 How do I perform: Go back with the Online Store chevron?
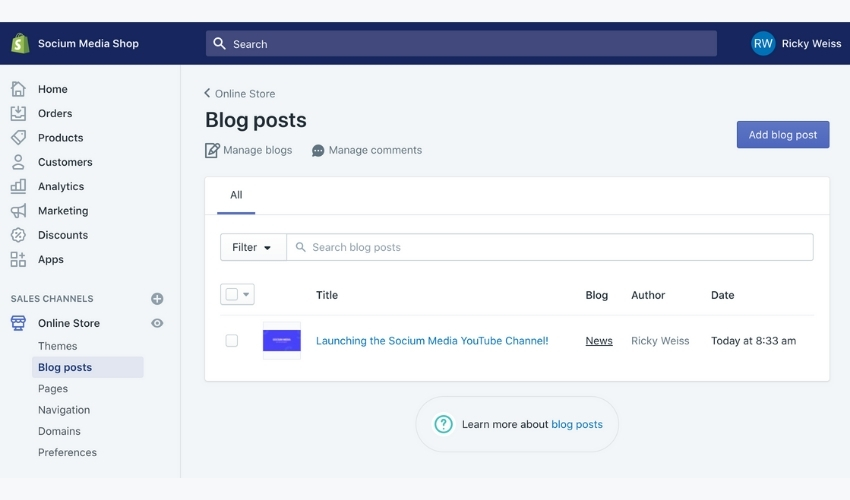207,93
